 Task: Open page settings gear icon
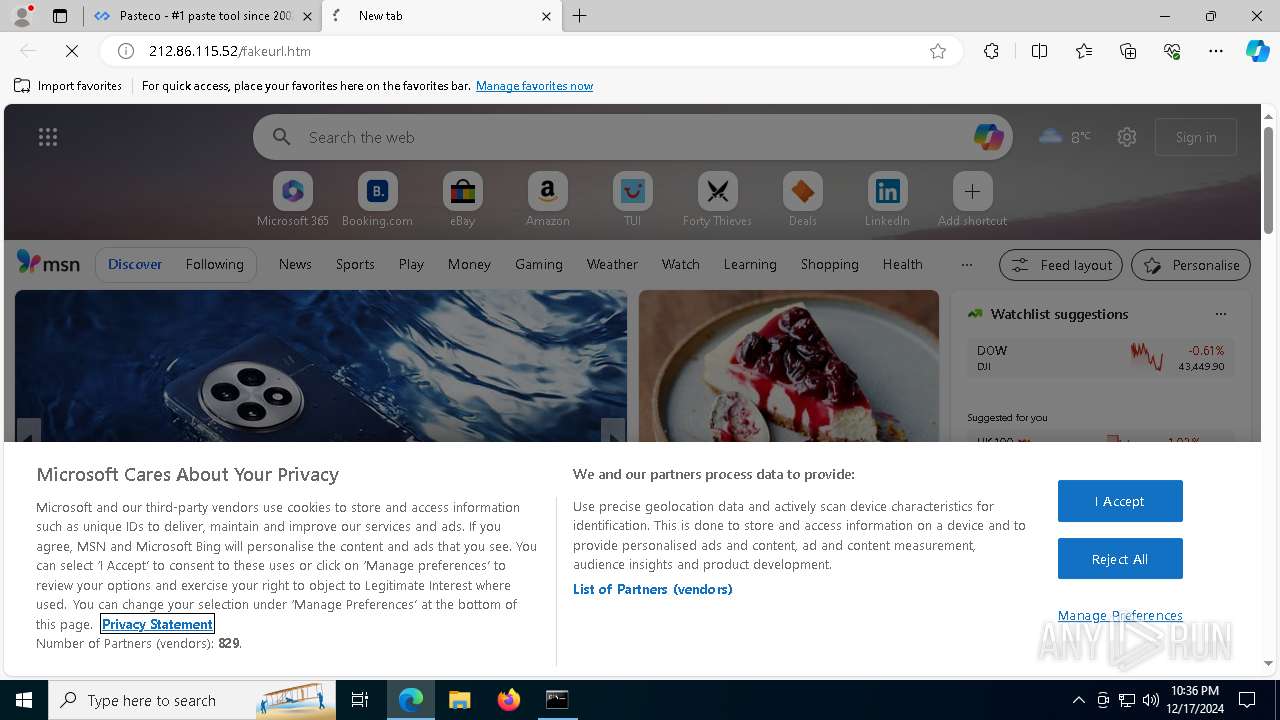point(1127,137)
